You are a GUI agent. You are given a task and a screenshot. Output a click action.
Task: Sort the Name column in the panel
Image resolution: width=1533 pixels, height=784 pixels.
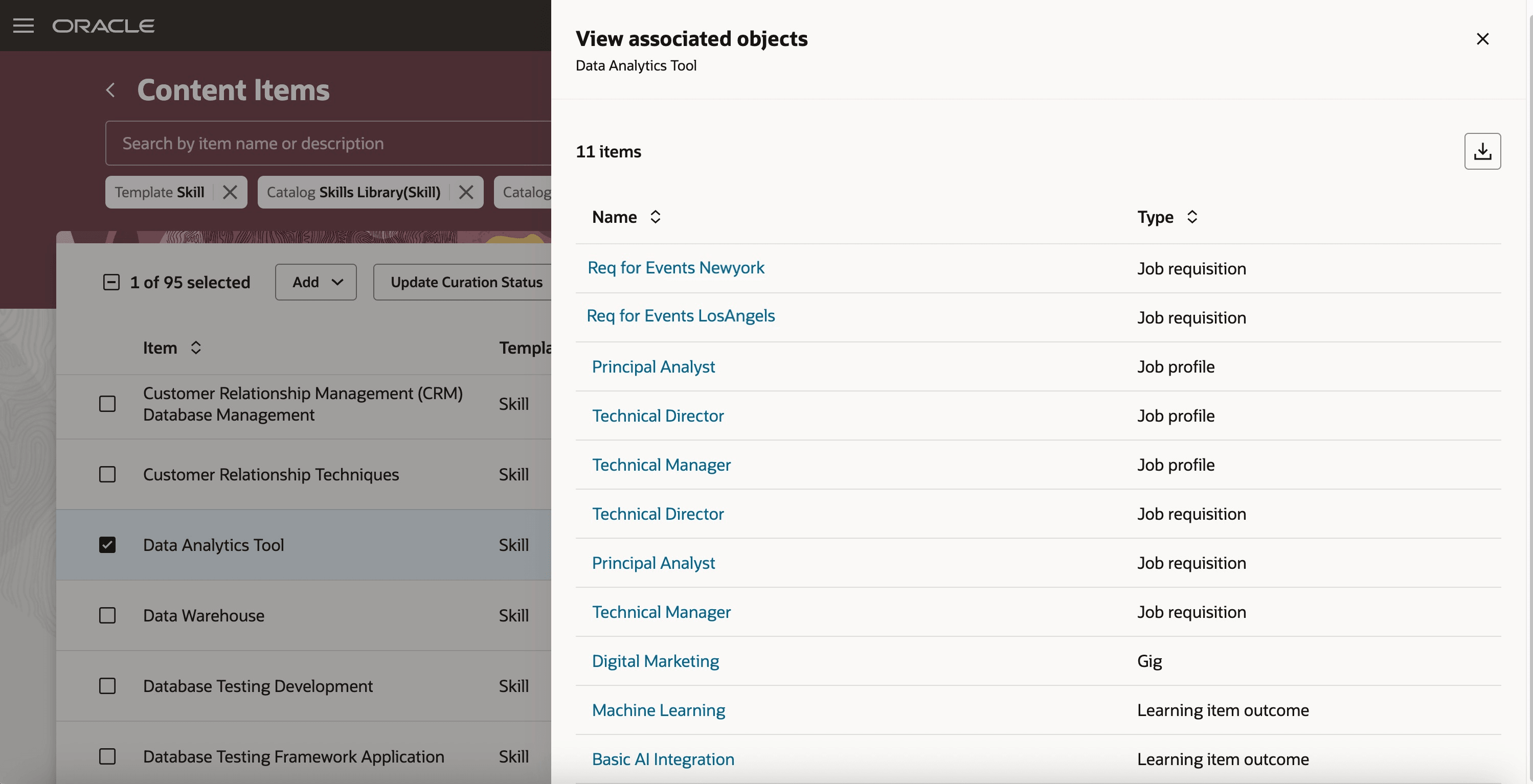[655, 217]
